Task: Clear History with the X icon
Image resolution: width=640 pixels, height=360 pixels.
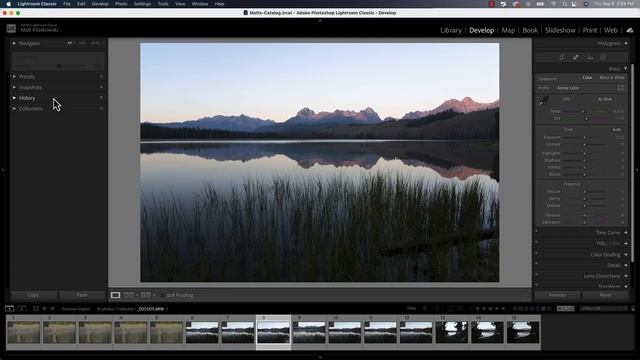Action: [101, 98]
